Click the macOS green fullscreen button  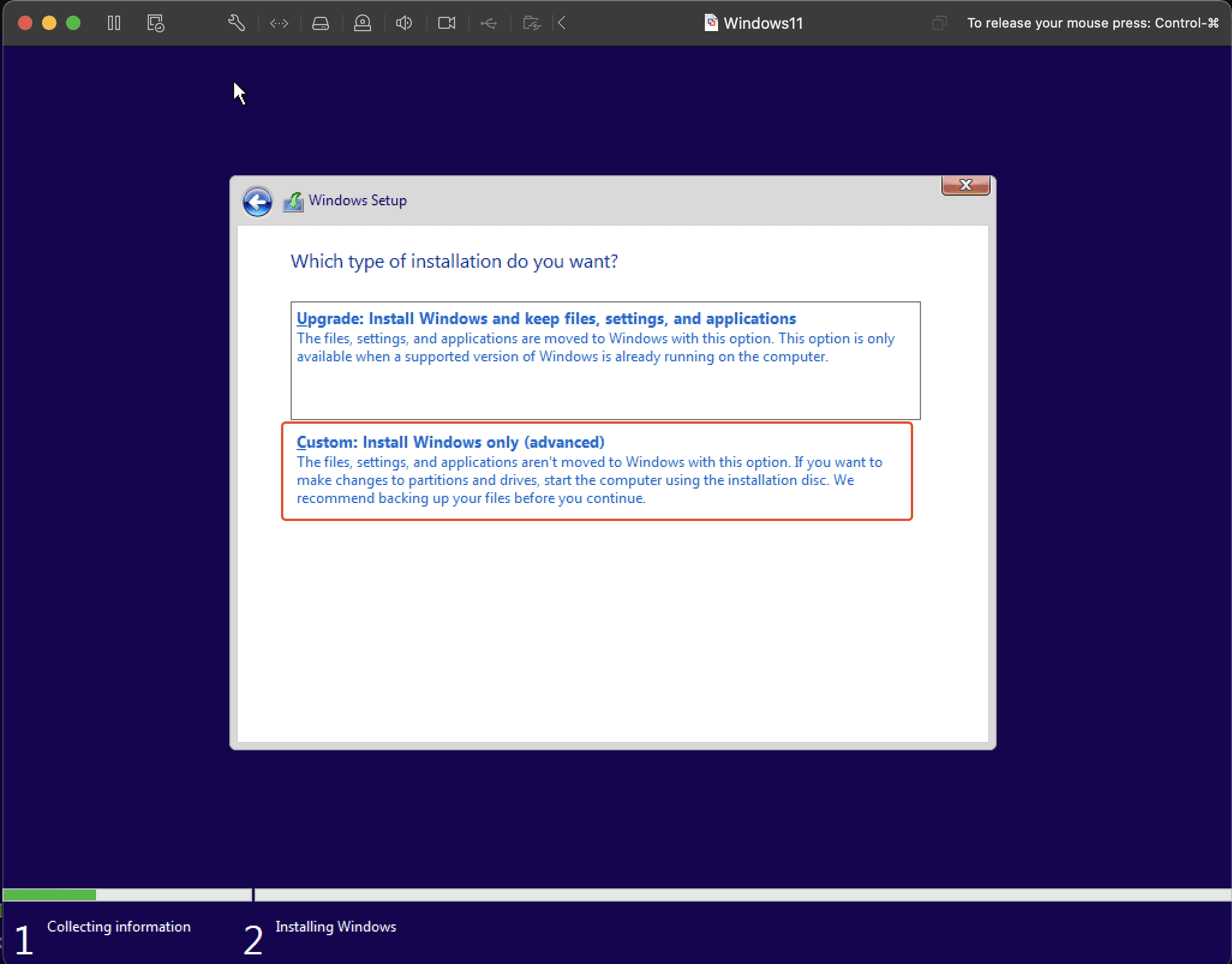tap(73, 23)
